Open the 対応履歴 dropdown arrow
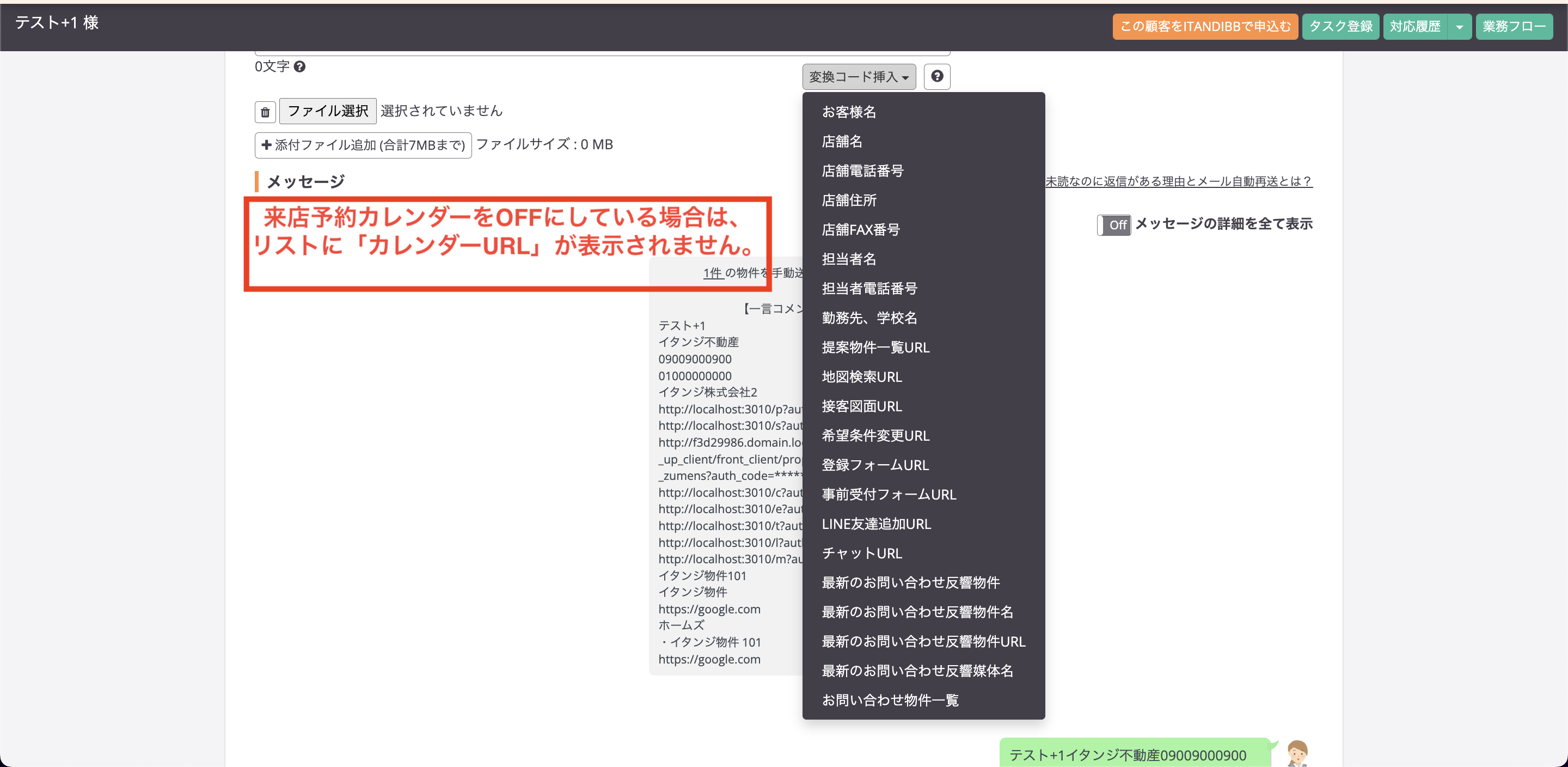 [x=1459, y=27]
